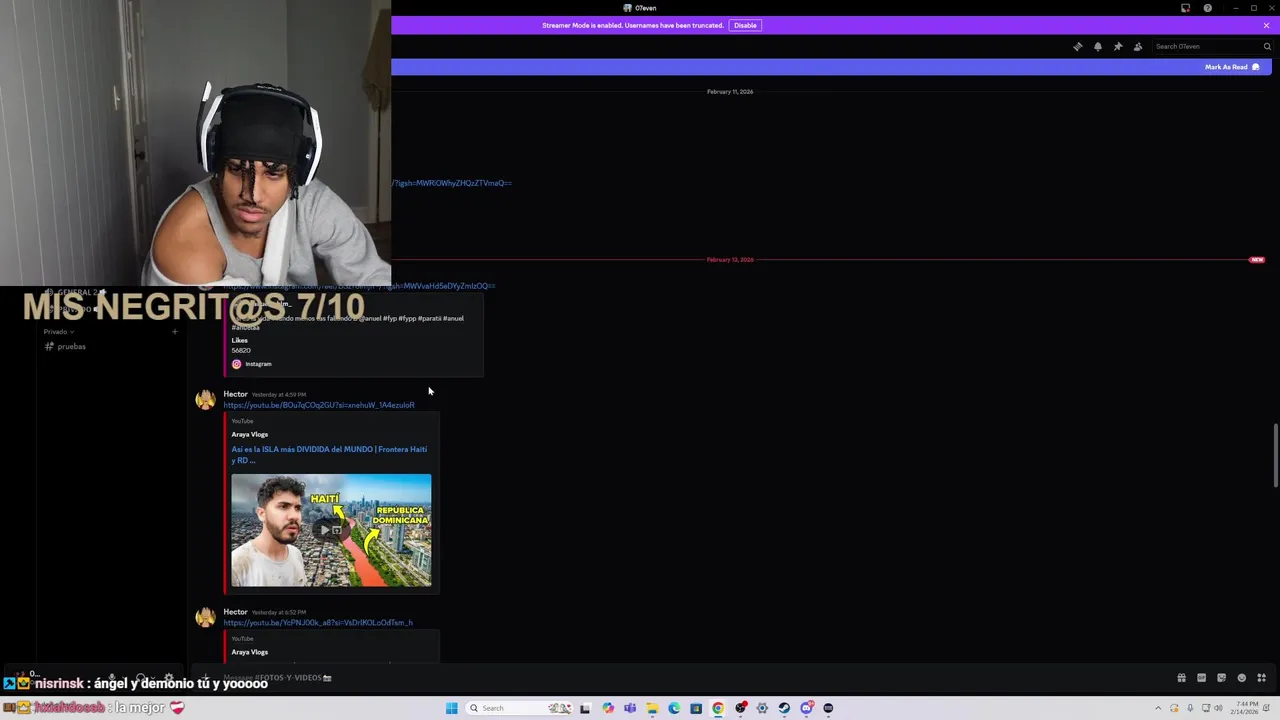Image resolution: width=1280 pixels, height=720 pixels.
Task: Collapse the Privado category
Action: tap(58, 331)
